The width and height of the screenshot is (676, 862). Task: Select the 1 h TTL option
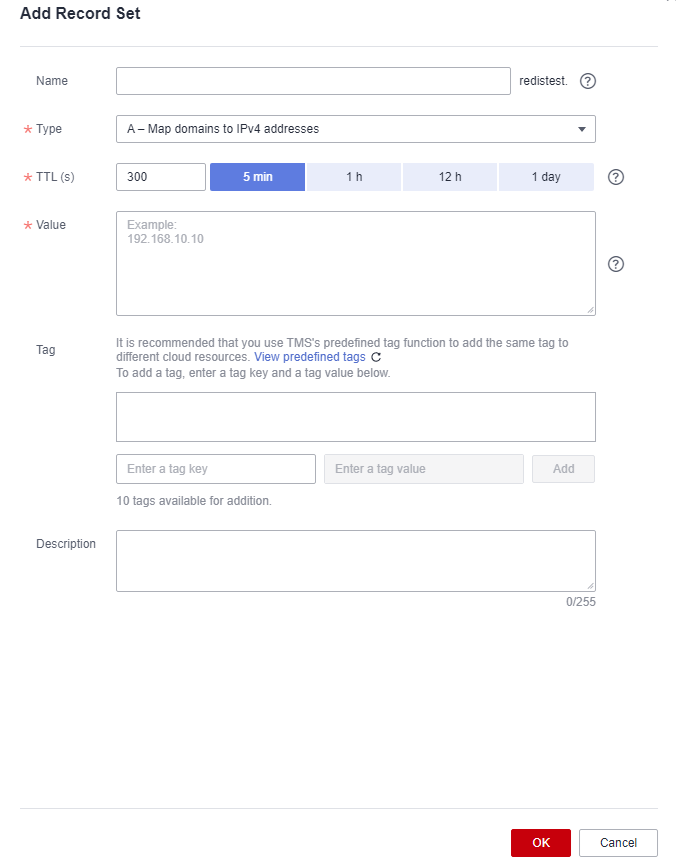[354, 177]
